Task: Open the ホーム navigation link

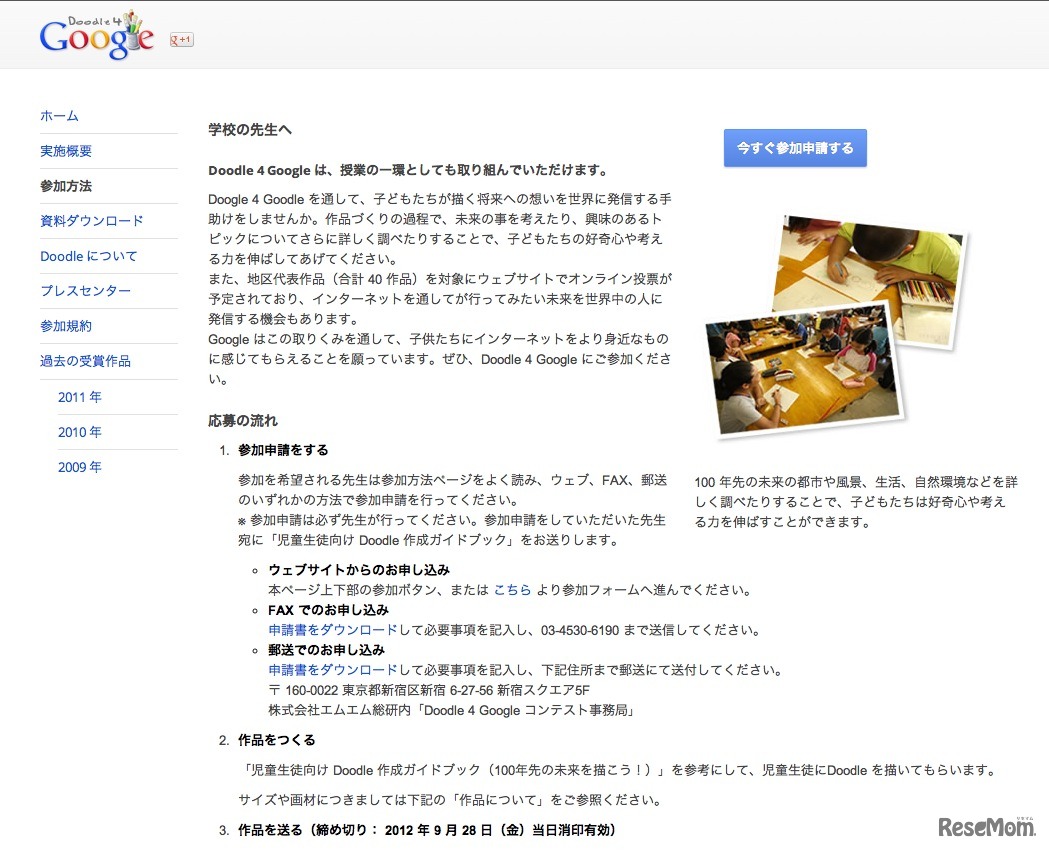Action: click(x=59, y=116)
